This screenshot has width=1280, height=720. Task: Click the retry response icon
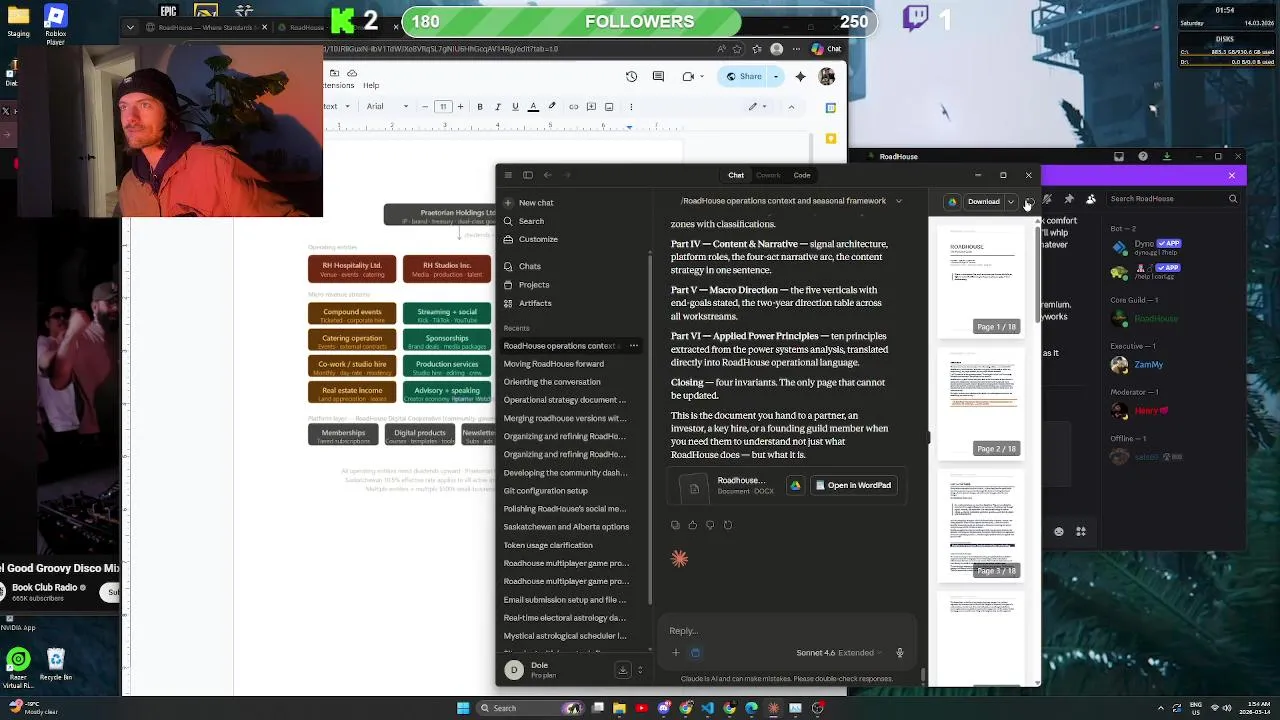[727, 525]
